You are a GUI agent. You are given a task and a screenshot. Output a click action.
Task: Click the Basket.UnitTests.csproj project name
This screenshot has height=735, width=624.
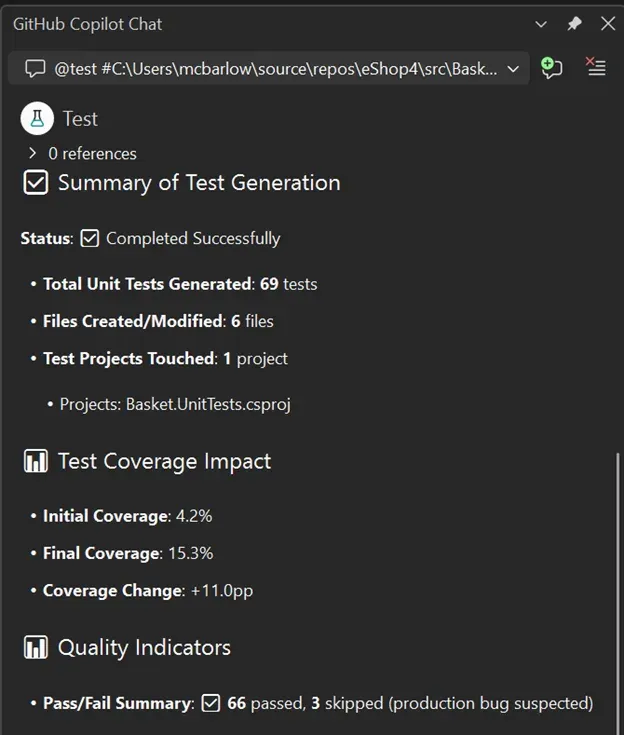(x=208, y=404)
